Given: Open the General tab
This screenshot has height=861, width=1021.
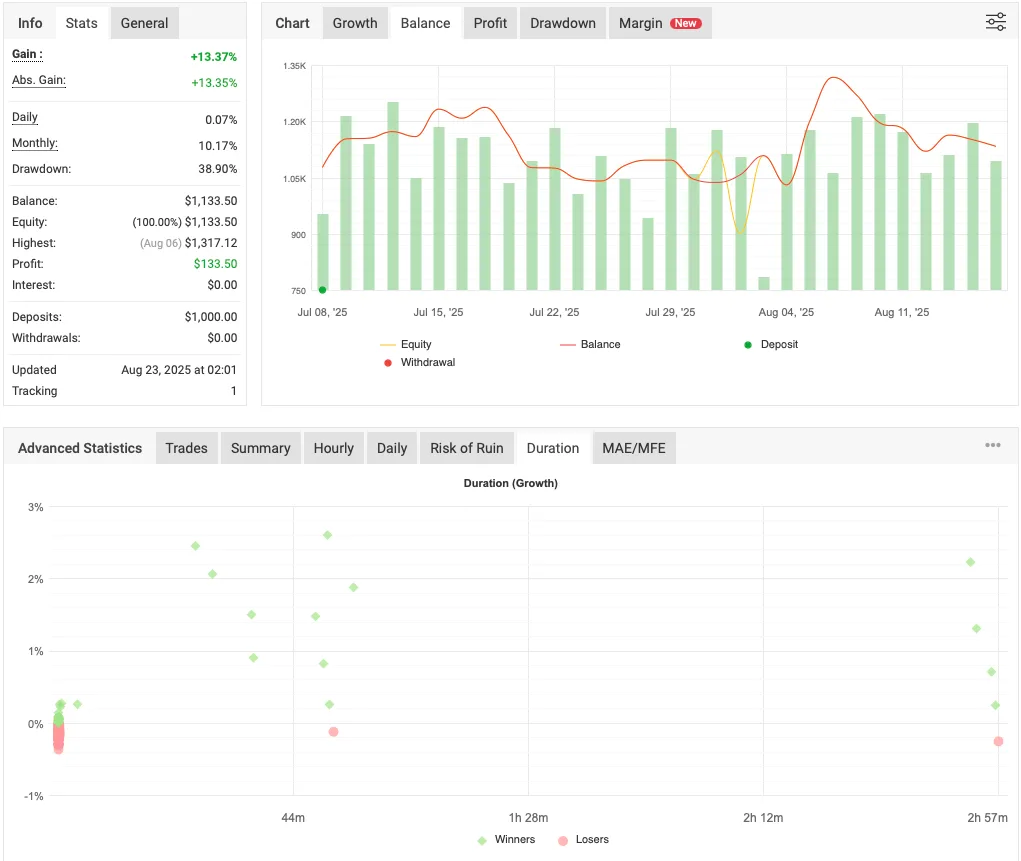Looking at the screenshot, I should [144, 22].
